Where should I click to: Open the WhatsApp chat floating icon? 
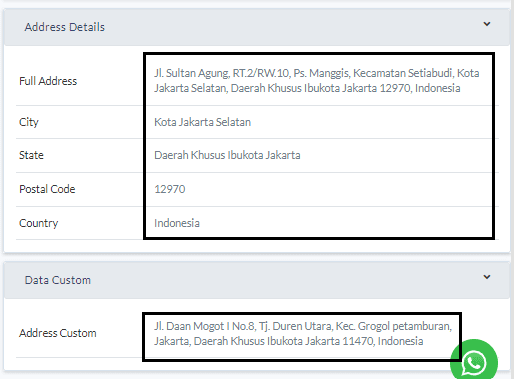(474, 362)
